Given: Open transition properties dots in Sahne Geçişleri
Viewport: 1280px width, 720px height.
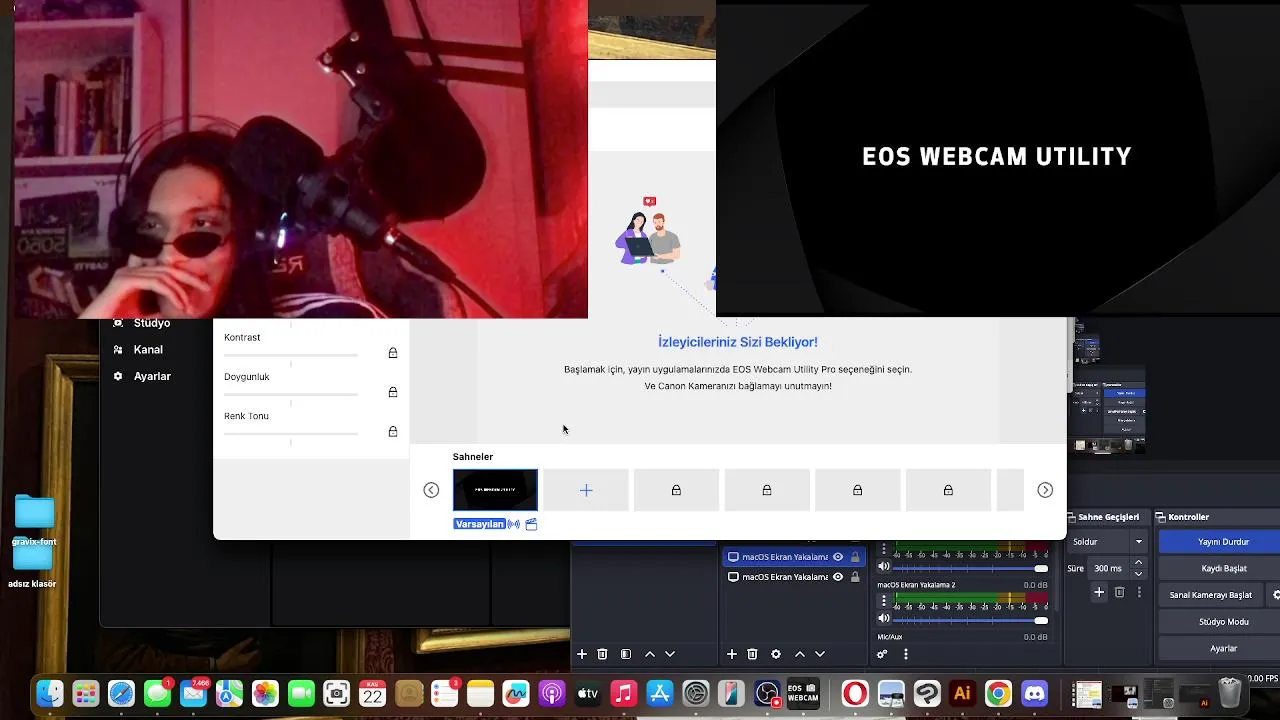Looking at the screenshot, I should (1139, 592).
